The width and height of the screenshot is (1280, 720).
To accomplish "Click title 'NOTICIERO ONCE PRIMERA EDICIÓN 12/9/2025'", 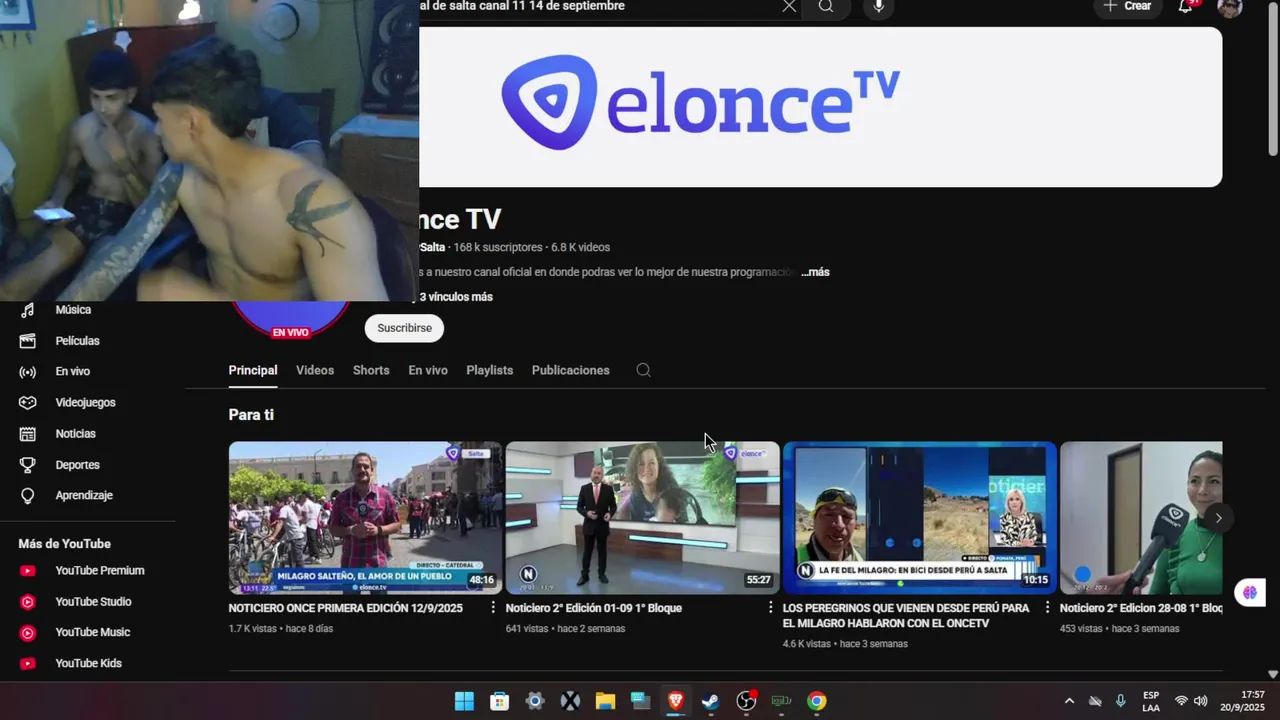I will [x=346, y=608].
